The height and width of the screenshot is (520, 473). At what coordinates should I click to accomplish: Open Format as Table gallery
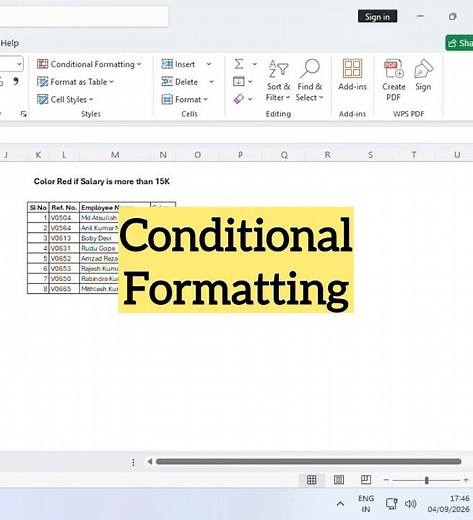(x=75, y=82)
